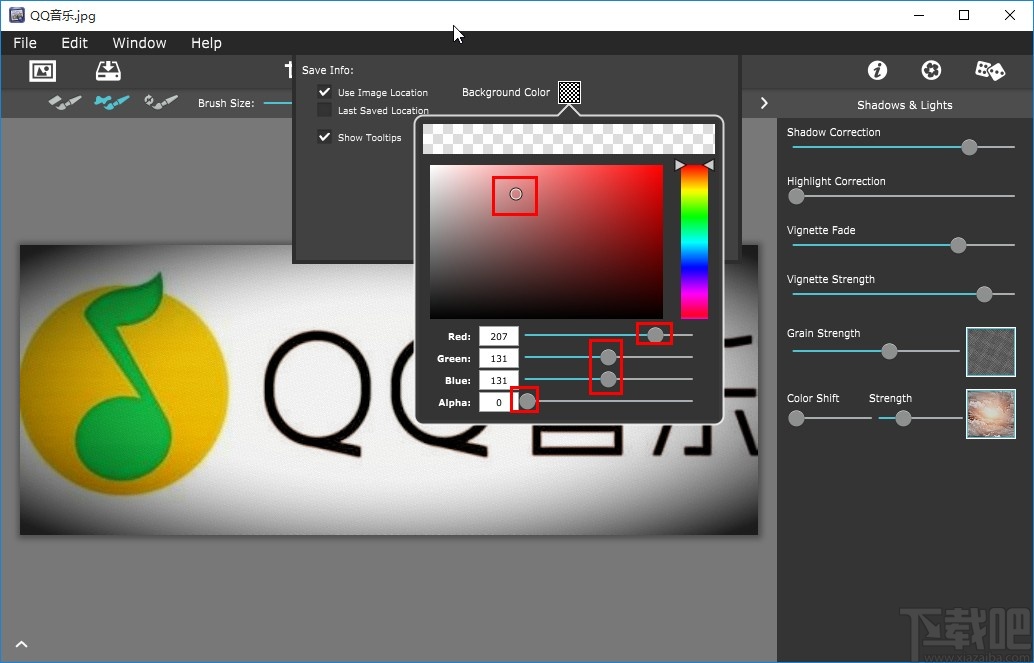Click the Highlight Correction slider handle
This screenshot has width=1034, height=663.
click(x=796, y=196)
